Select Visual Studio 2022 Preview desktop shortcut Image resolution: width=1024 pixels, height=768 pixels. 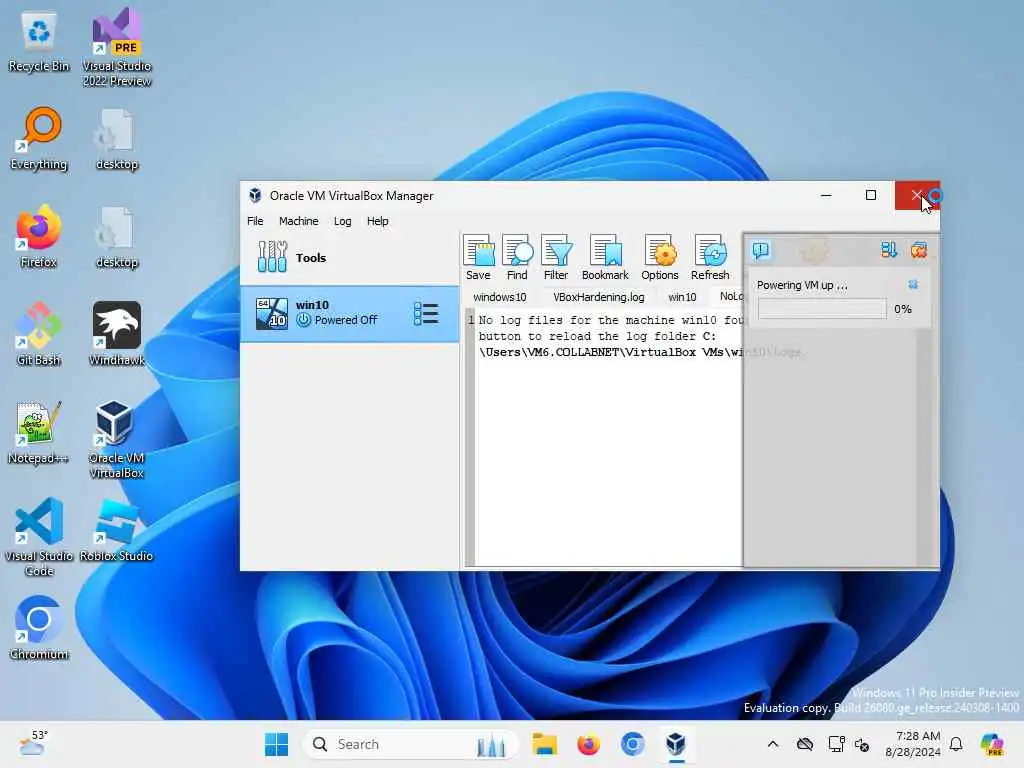tap(117, 48)
